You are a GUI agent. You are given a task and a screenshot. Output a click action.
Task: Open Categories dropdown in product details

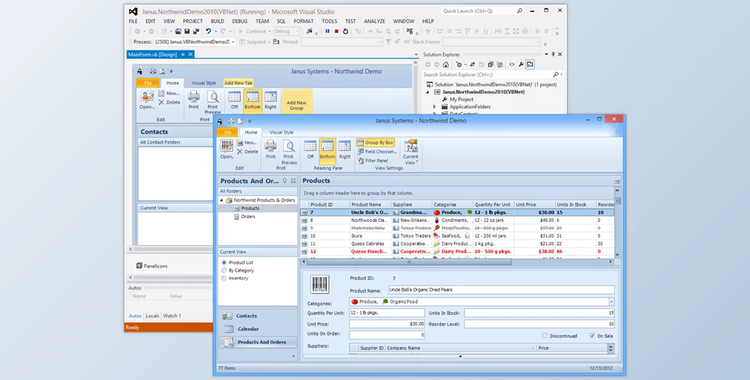point(611,302)
